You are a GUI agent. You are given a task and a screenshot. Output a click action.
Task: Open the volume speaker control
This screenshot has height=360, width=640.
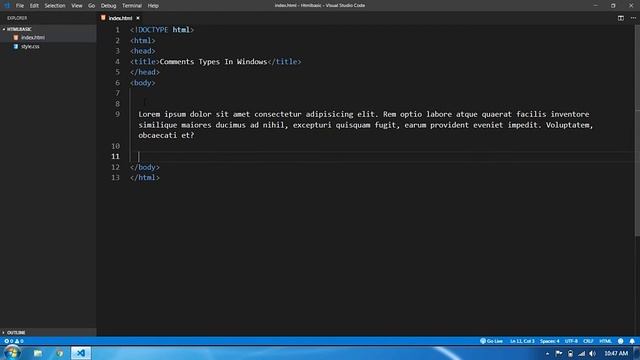pyautogui.click(x=593, y=353)
